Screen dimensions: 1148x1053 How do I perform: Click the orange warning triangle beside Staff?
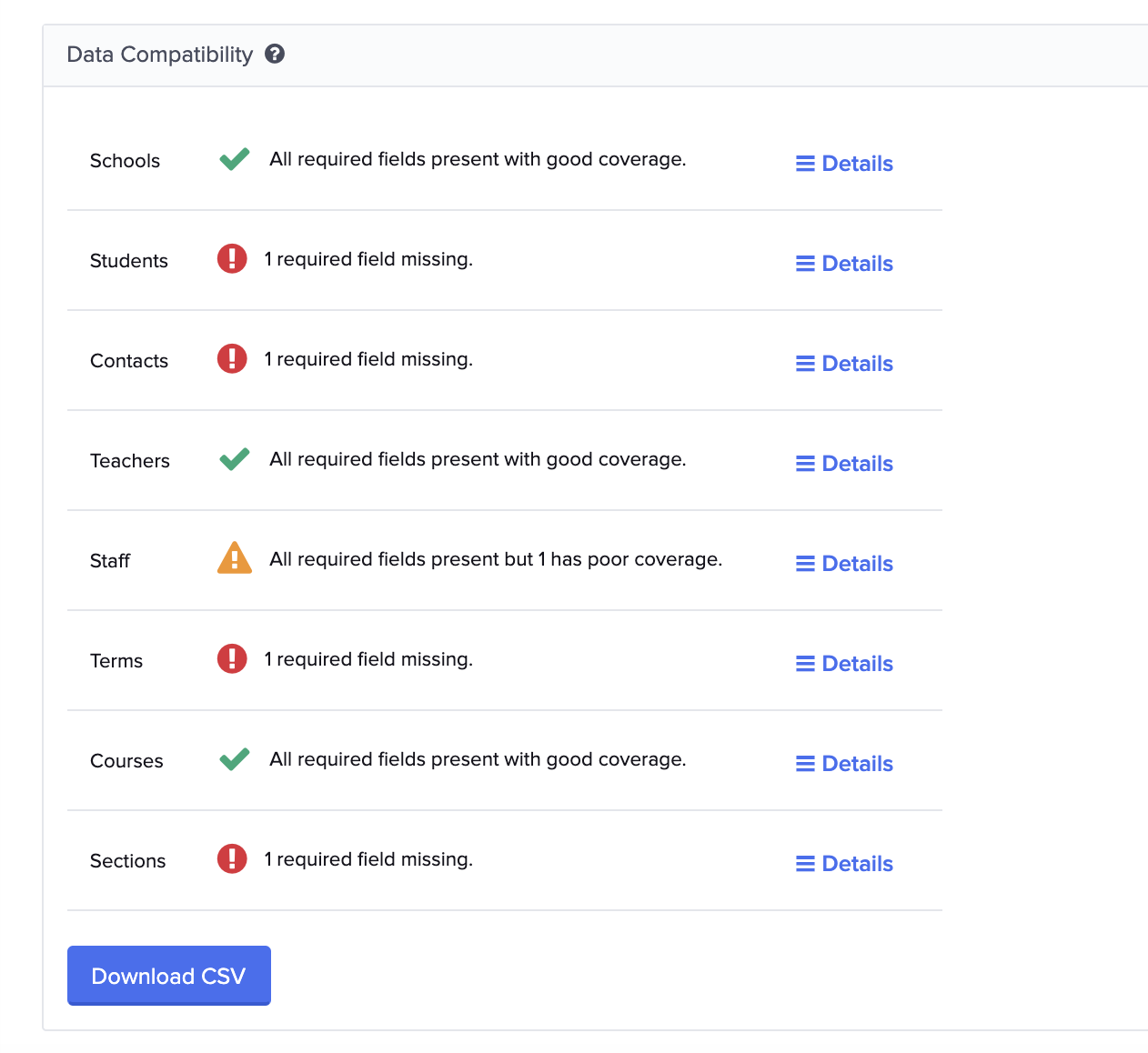coord(234,557)
